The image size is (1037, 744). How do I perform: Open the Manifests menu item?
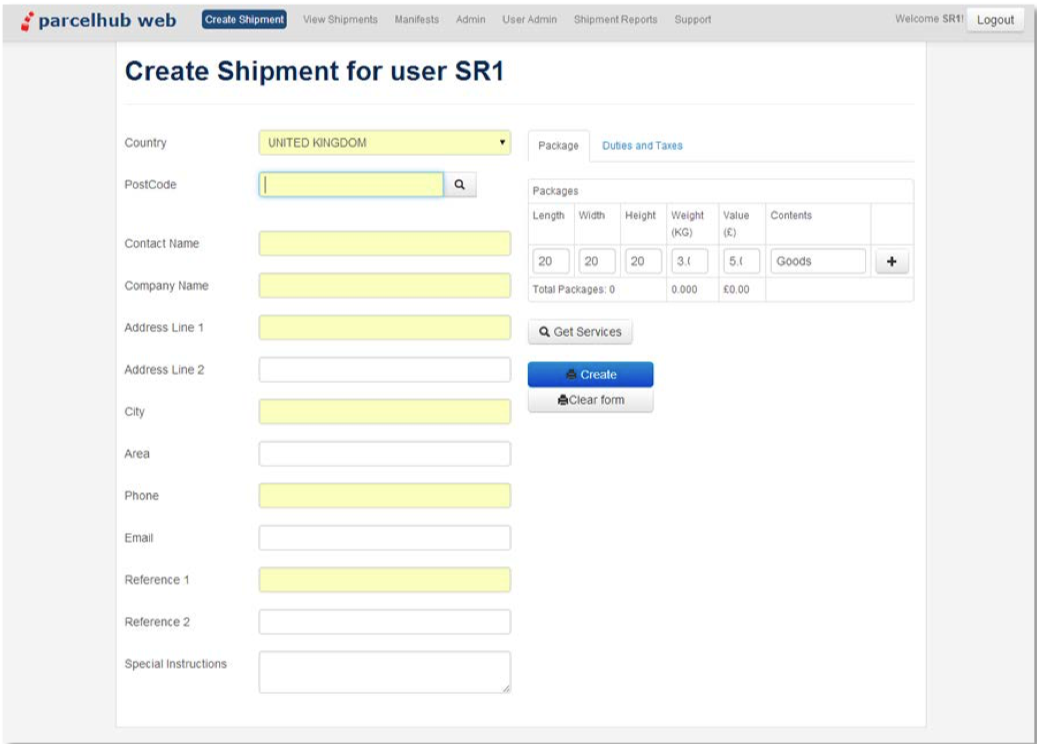(x=417, y=20)
